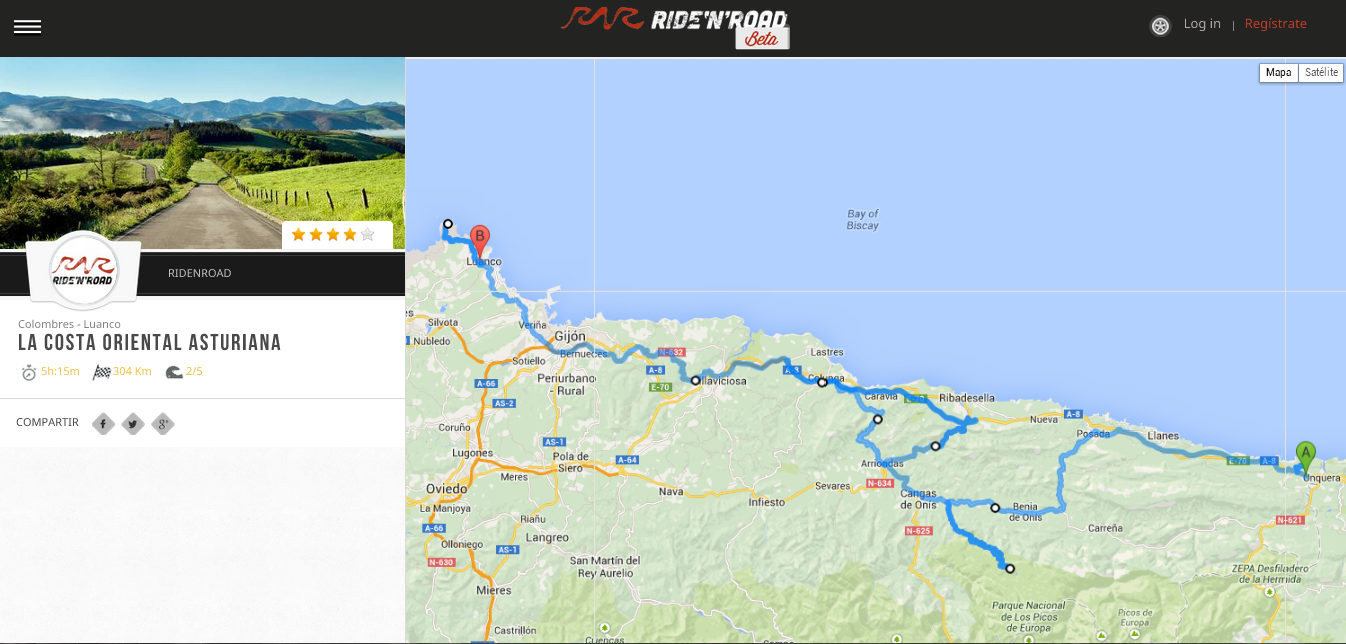
Task: Open the RIDENROAD author tab
Action: (200, 273)
